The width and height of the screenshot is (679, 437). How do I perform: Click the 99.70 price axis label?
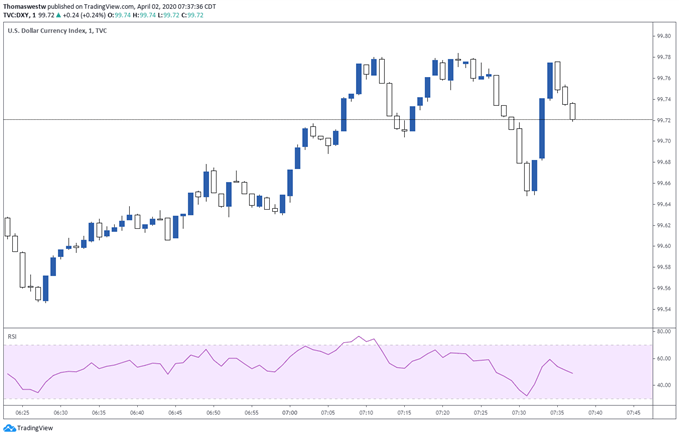pos(664,141)
